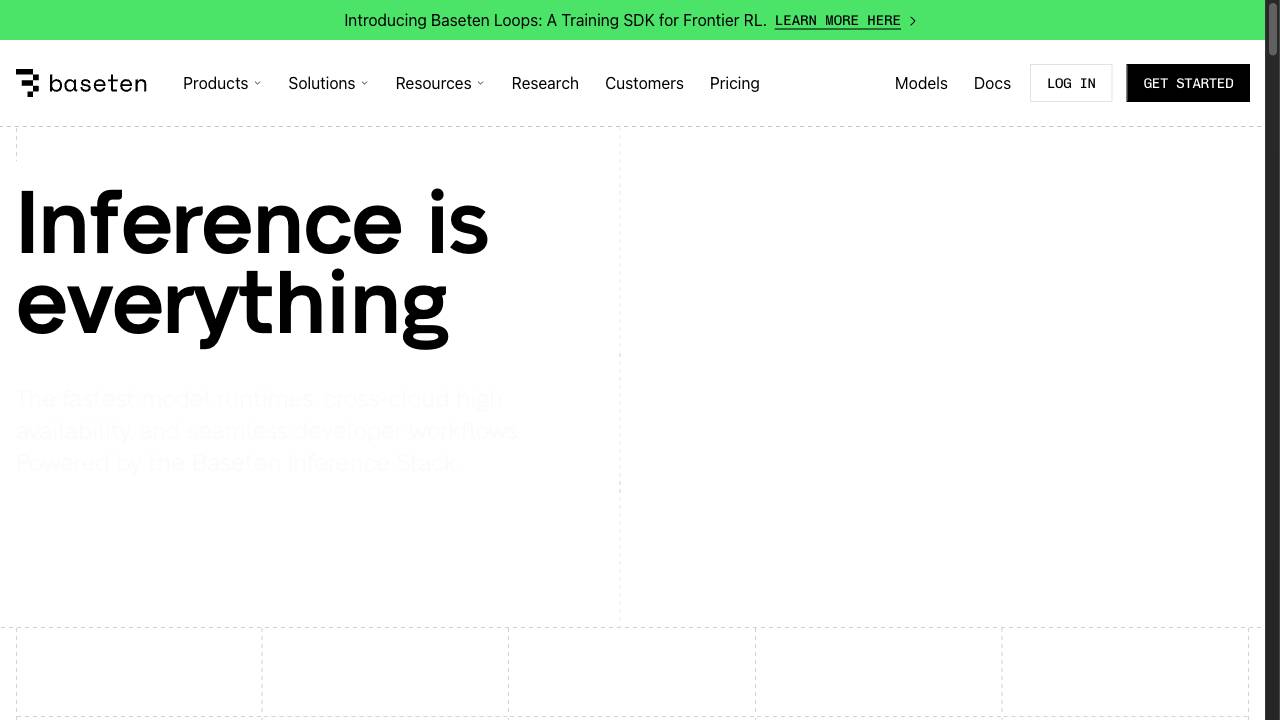The height and width of the screenshot is (720, 1280).
Task: Click the baseten wordmark text
Action: [98, 83]
